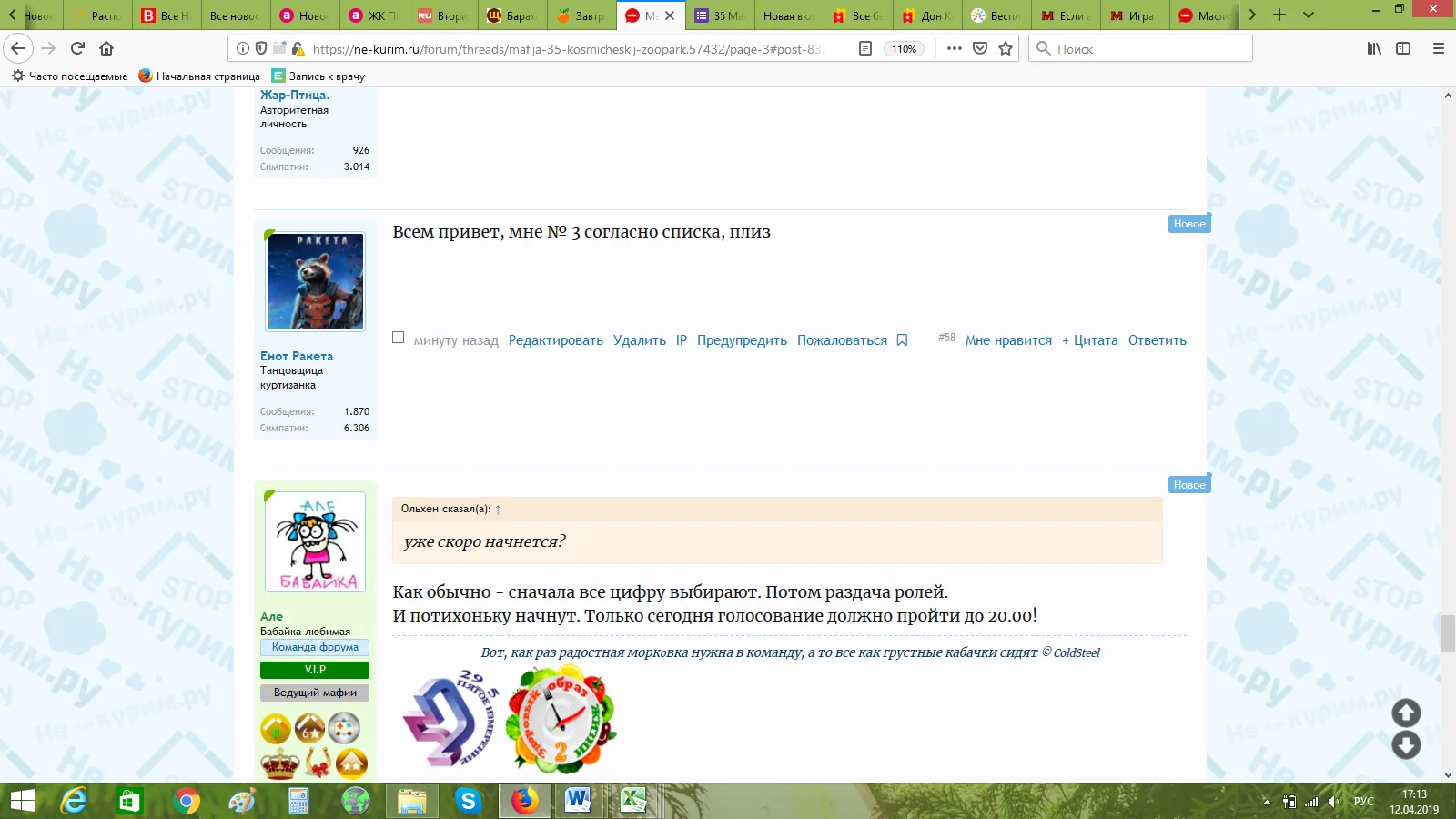The height and width of the screenshot is (819, 1456).
Task: Open 'Часто посещаемые' bookmarks folder
Action: point(70,76)
